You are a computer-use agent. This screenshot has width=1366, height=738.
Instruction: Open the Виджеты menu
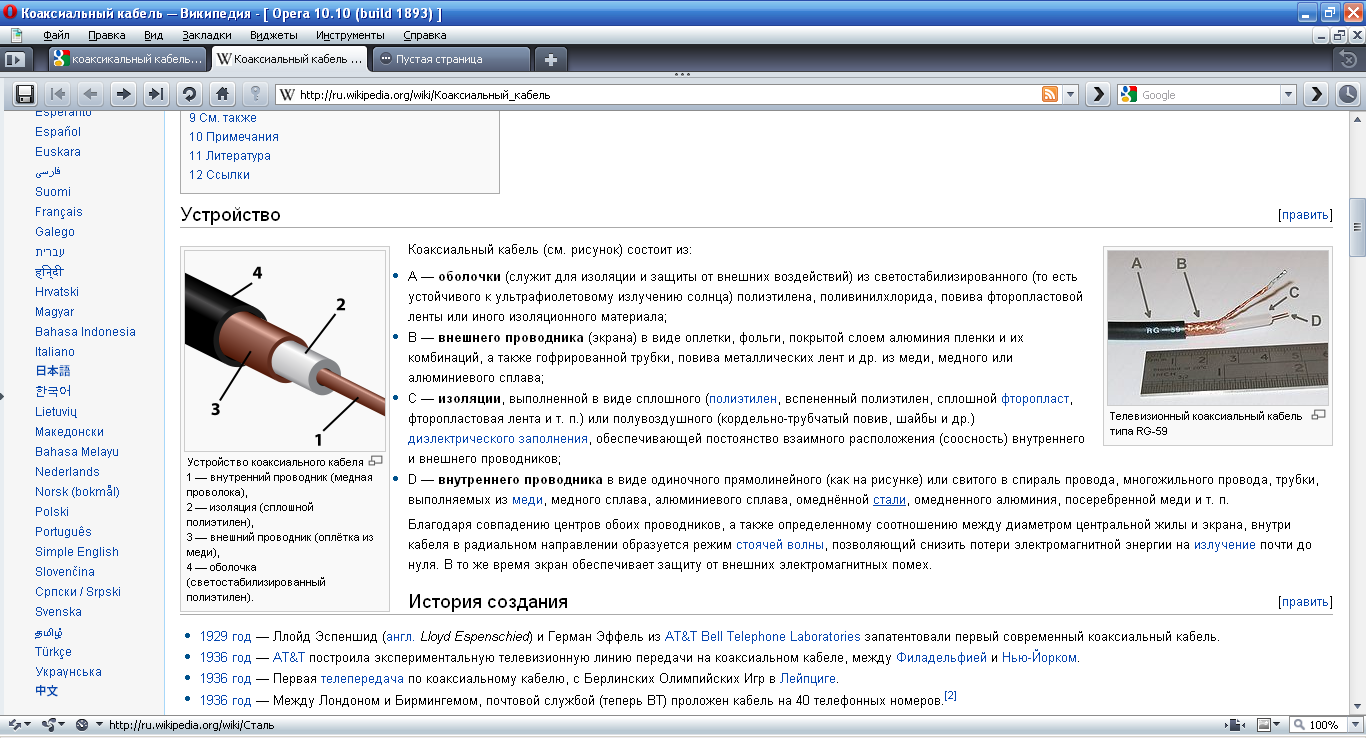[x=274, y=34]
